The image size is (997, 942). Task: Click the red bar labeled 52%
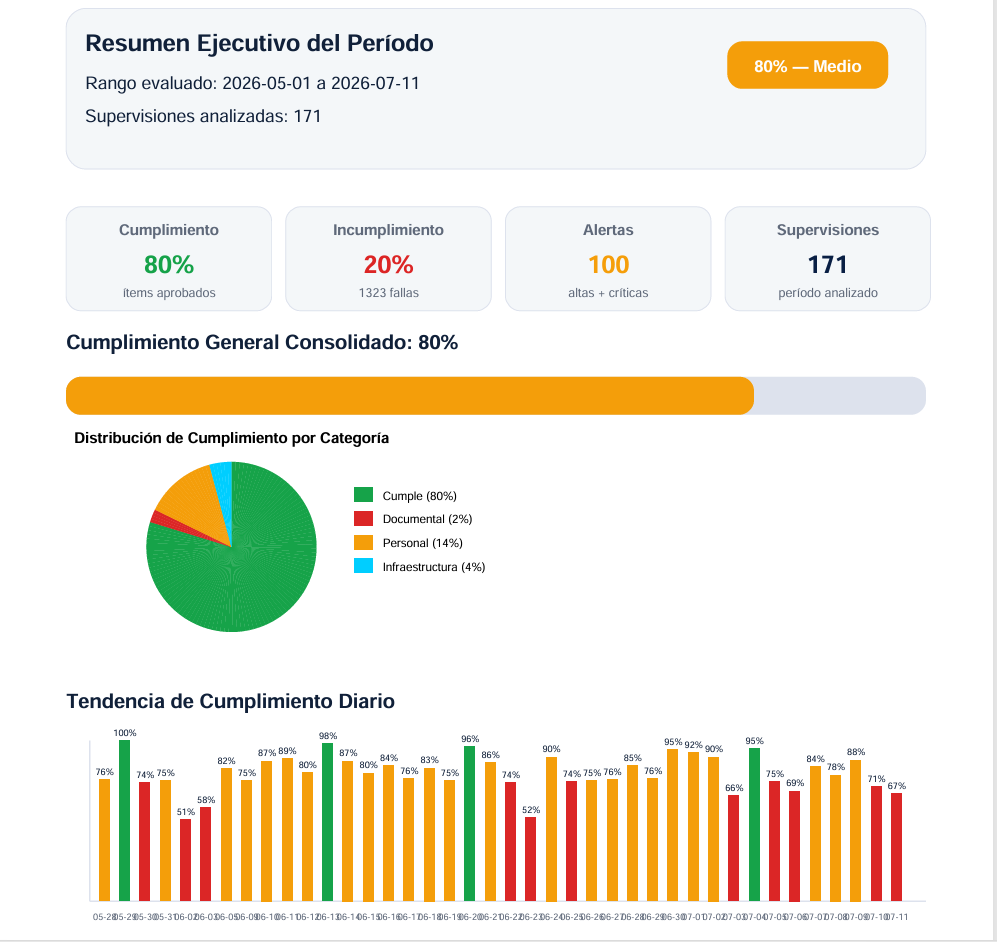point(530,859)
